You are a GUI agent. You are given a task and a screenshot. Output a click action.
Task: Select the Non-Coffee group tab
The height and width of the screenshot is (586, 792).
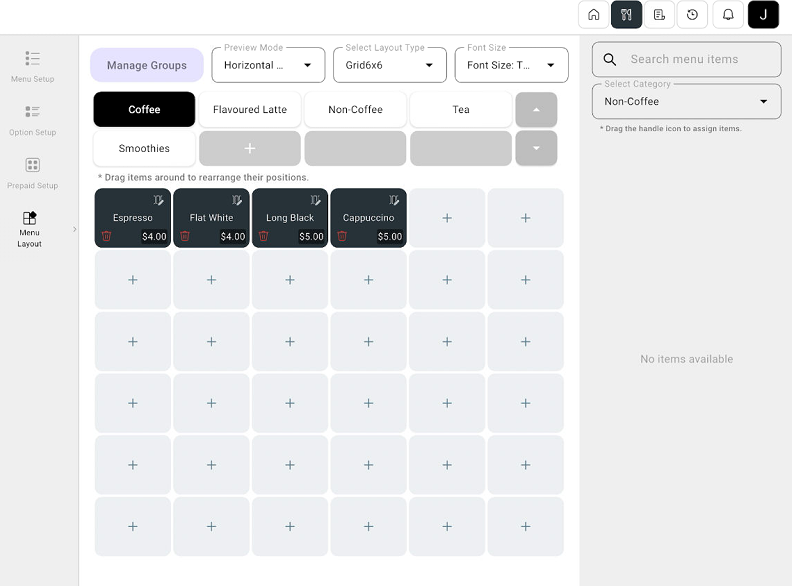356,109
